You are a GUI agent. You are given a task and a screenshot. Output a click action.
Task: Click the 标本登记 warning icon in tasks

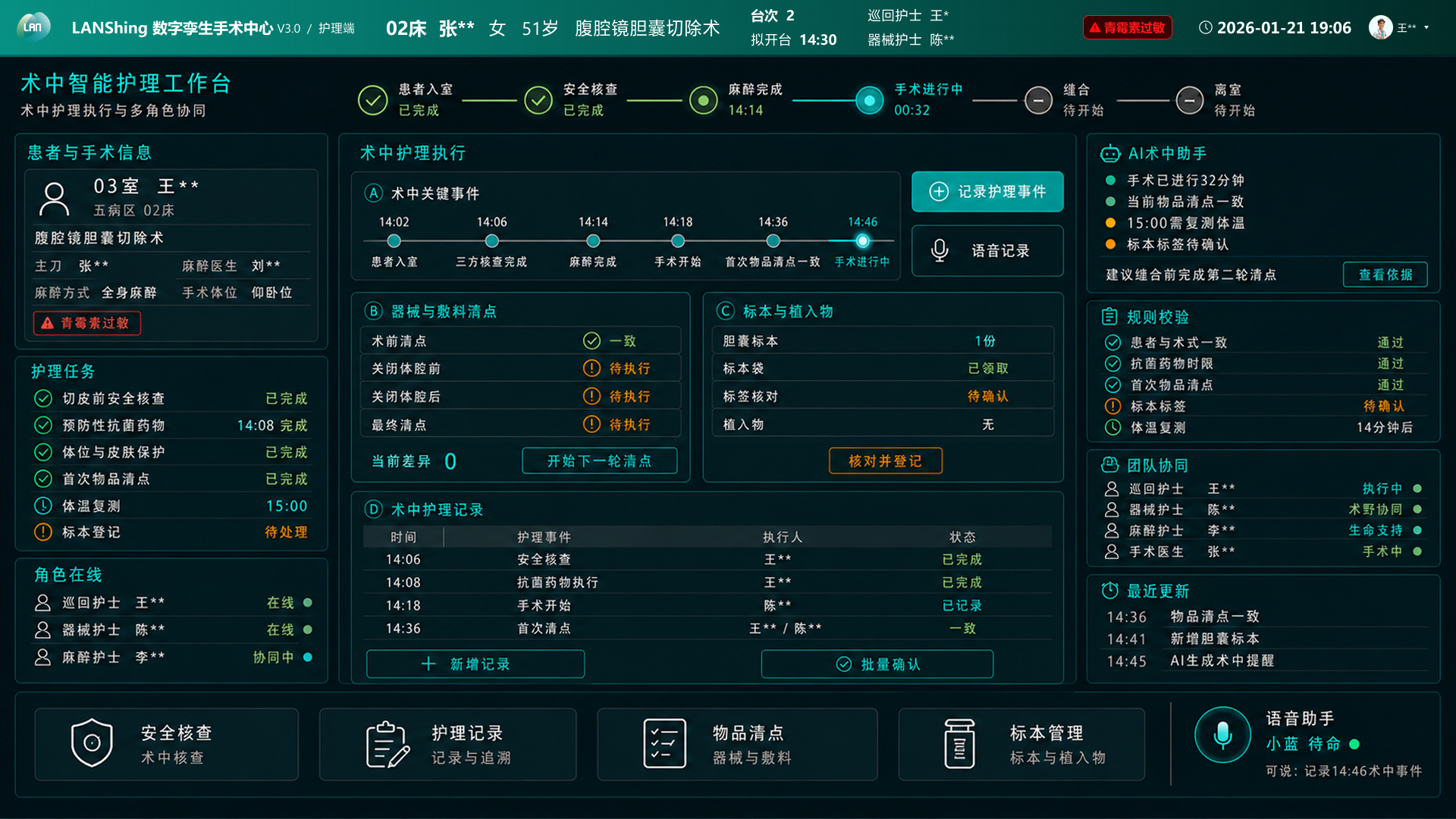[x=43, y=532]
